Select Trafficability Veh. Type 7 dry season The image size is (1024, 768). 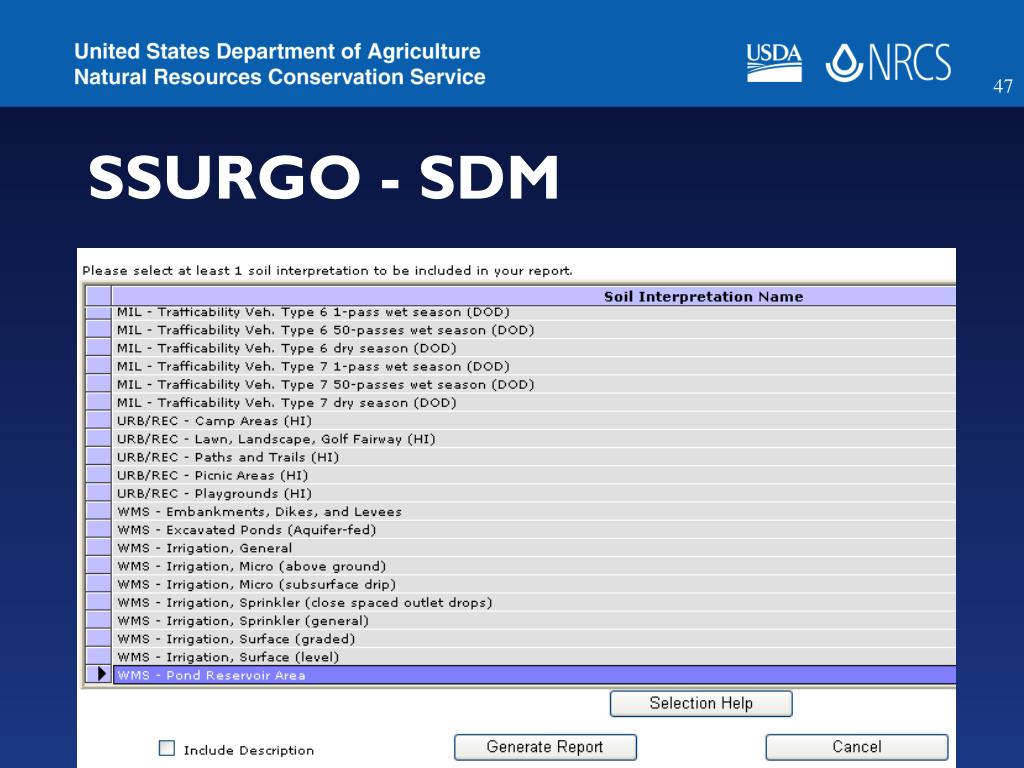tap(534, 402)
